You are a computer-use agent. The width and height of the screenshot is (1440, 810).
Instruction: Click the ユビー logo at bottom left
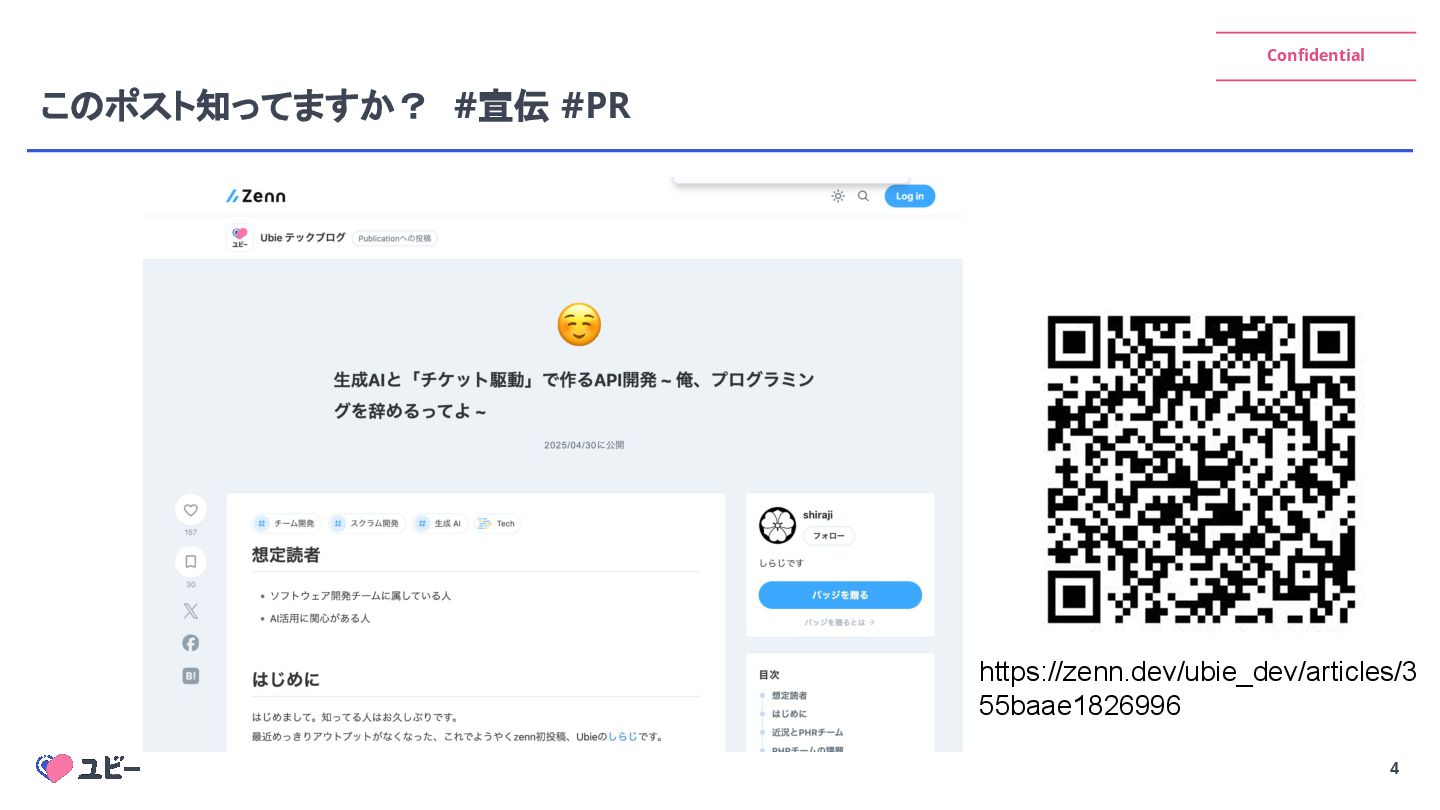click(88, 768)
